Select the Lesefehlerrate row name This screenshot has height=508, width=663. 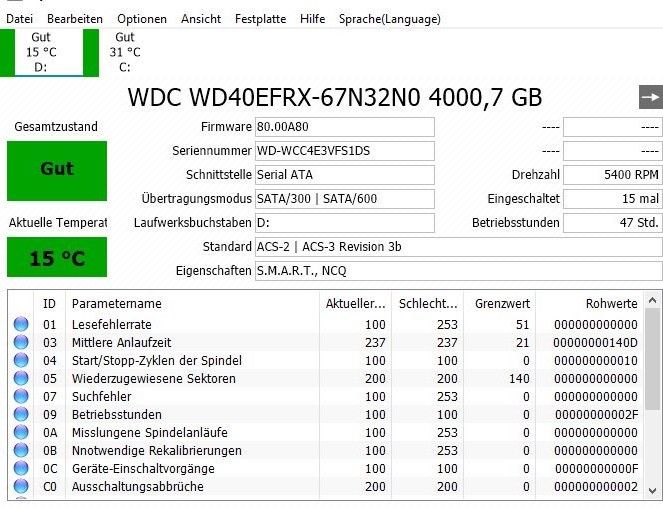pyautogui.click(x=112, y=324)
